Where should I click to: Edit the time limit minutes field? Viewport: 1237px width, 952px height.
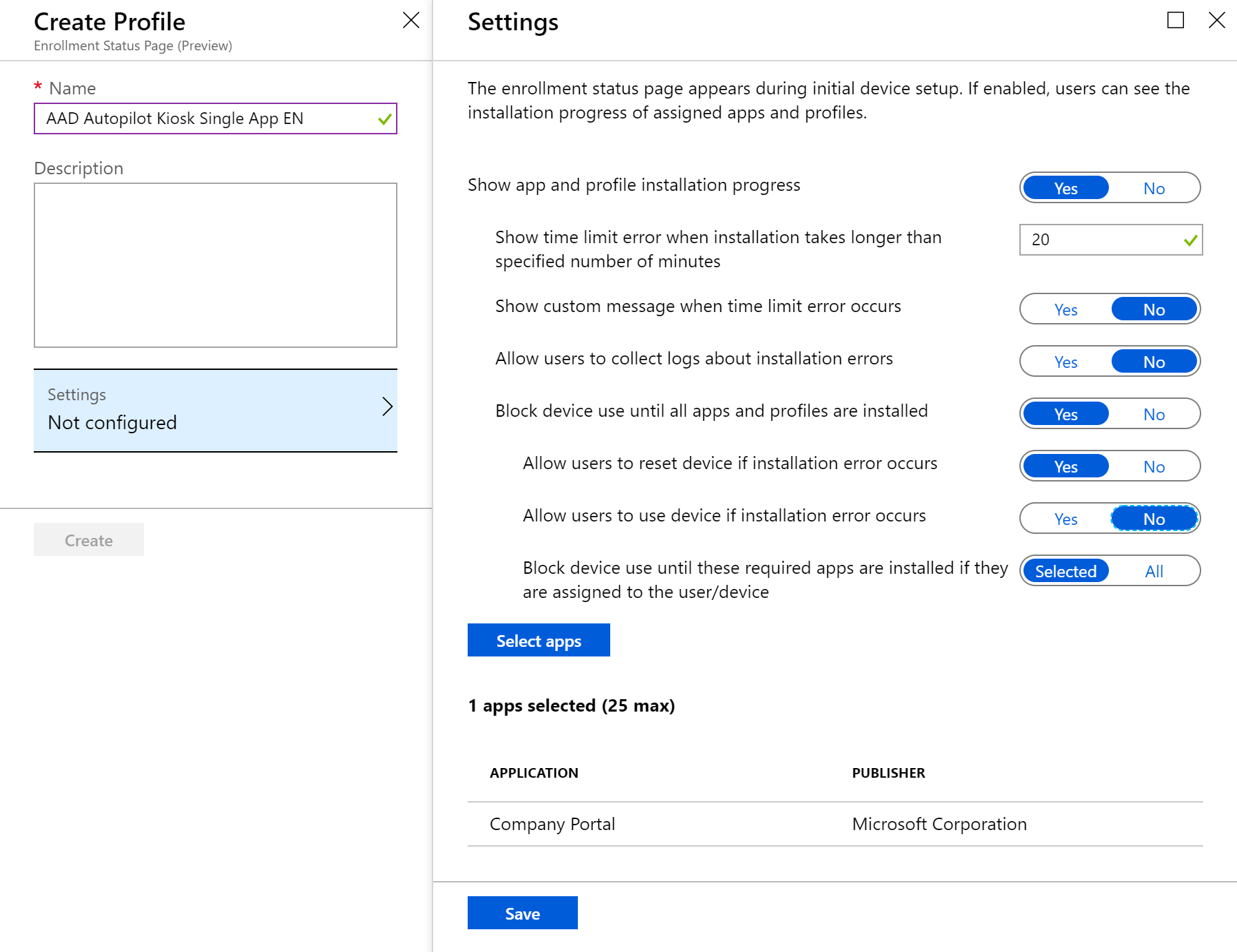tap(1102, 240)
